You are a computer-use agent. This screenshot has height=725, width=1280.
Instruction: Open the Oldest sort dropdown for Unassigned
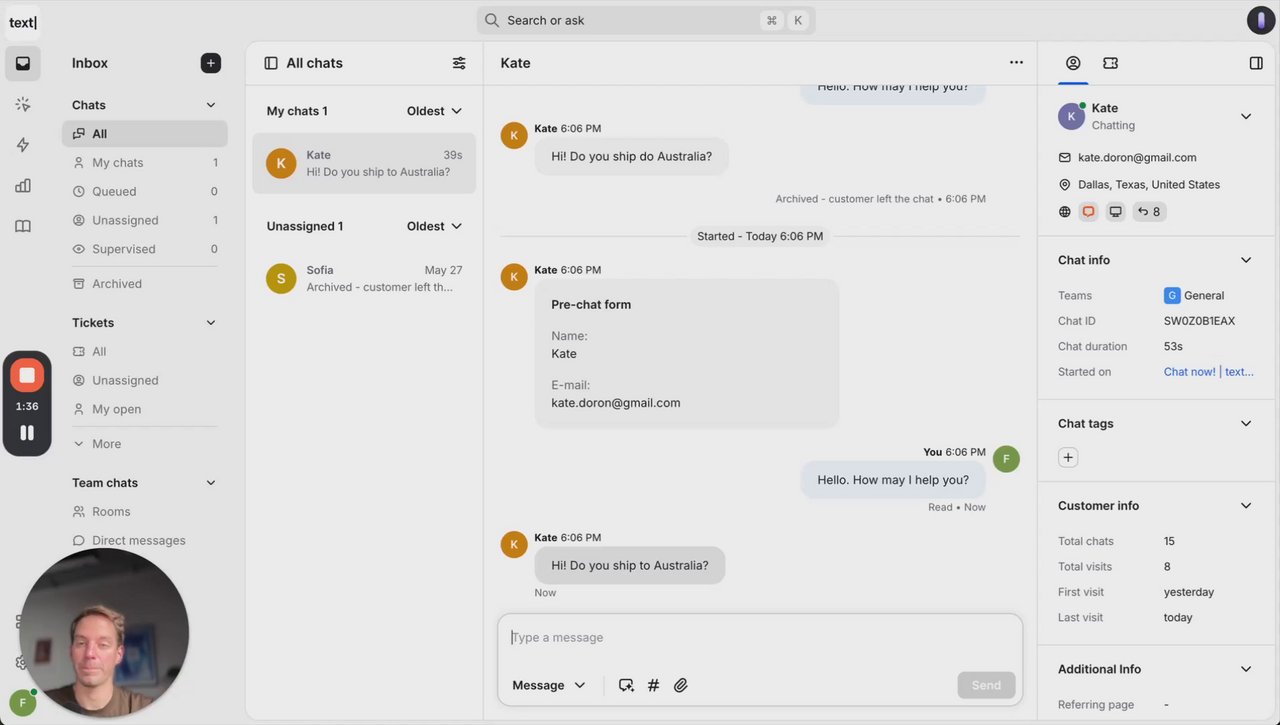coord(434,226)
